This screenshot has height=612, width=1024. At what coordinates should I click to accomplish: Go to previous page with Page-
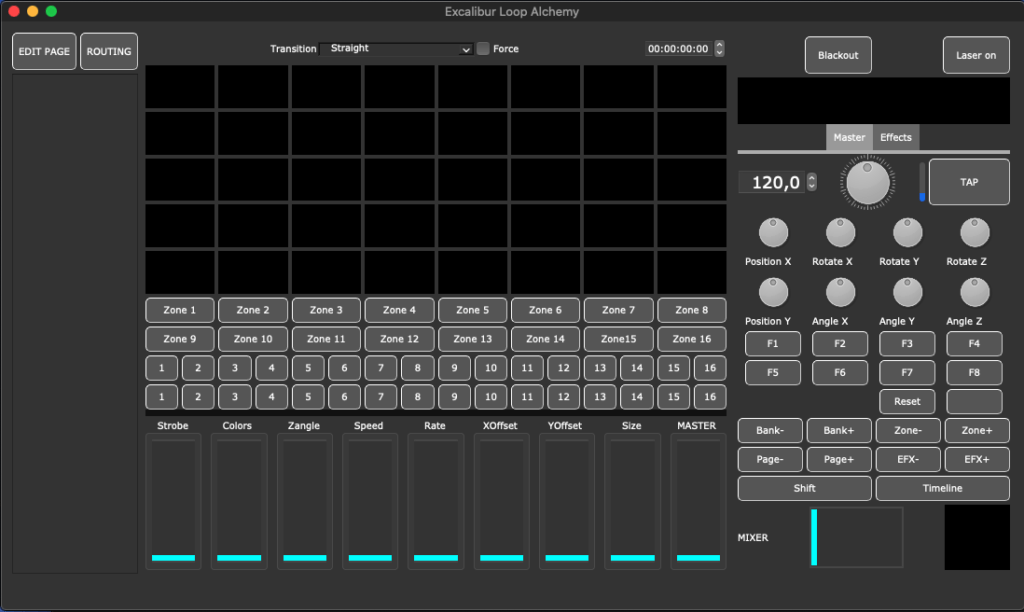(770, 459)
